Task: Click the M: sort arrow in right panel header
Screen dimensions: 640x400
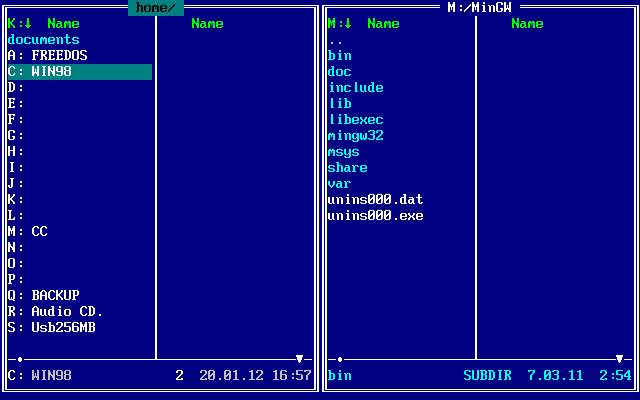Action: (x=348, y=24)
